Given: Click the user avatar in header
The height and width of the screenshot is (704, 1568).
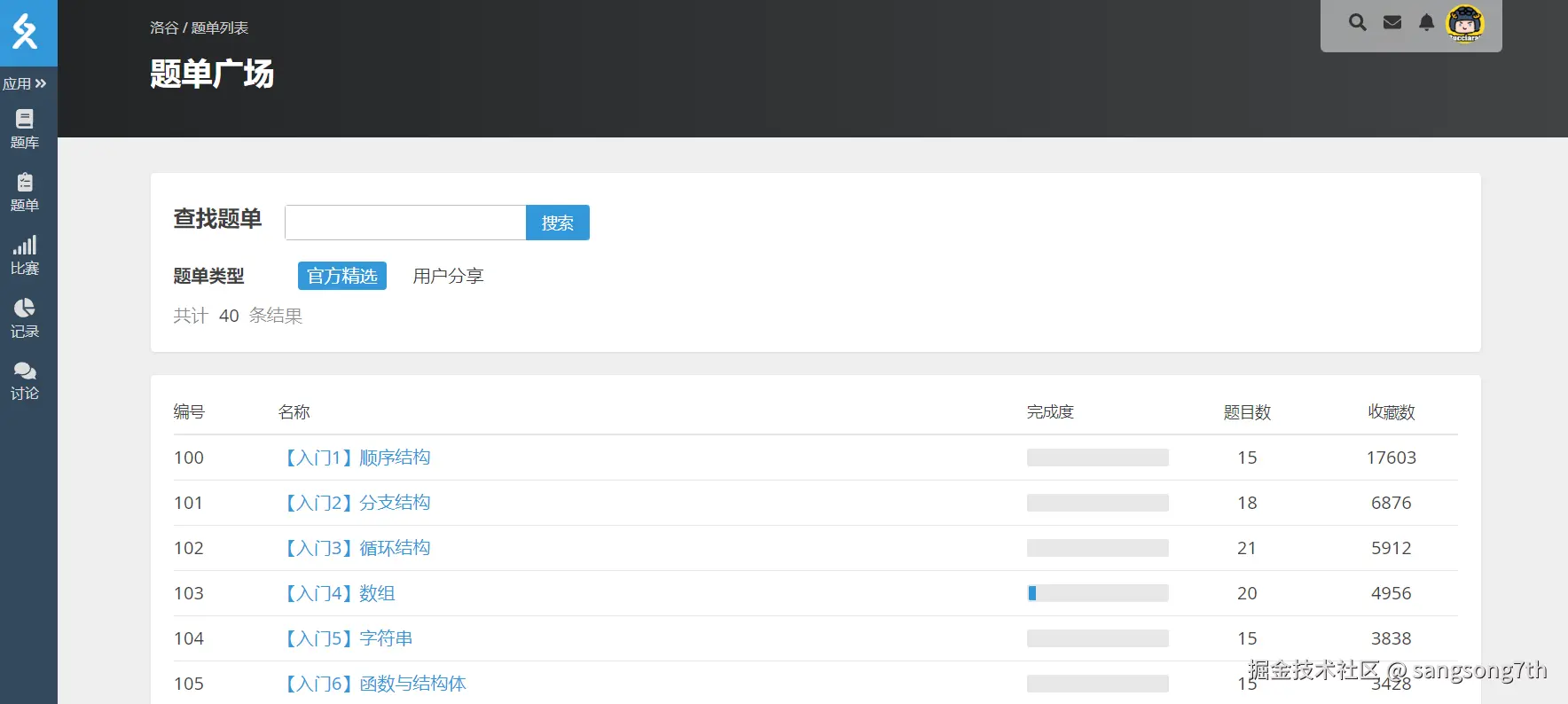Looking at the screenshot, I should click(1465, 23).
